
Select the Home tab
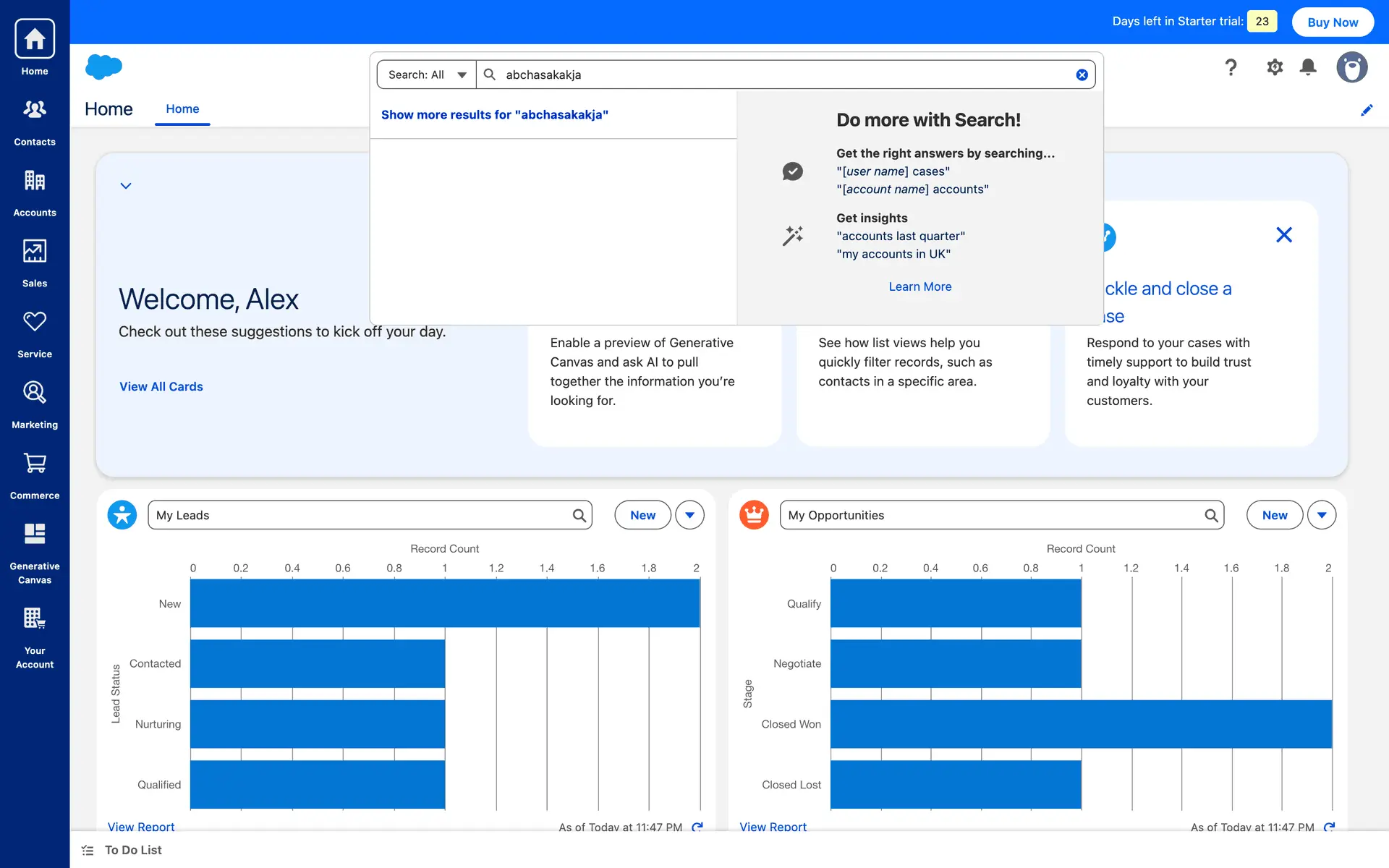tap(182, 109)
